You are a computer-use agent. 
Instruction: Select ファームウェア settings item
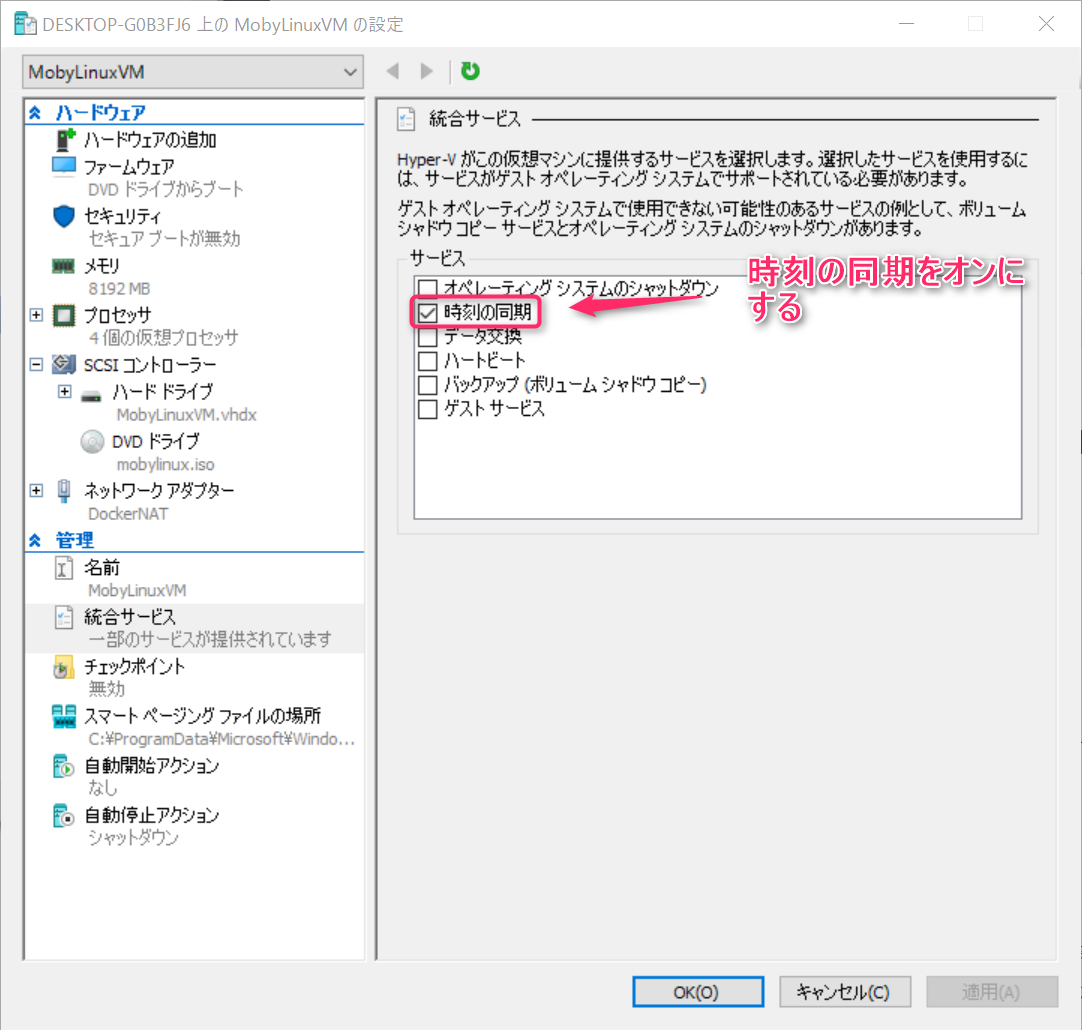(129, 167)
